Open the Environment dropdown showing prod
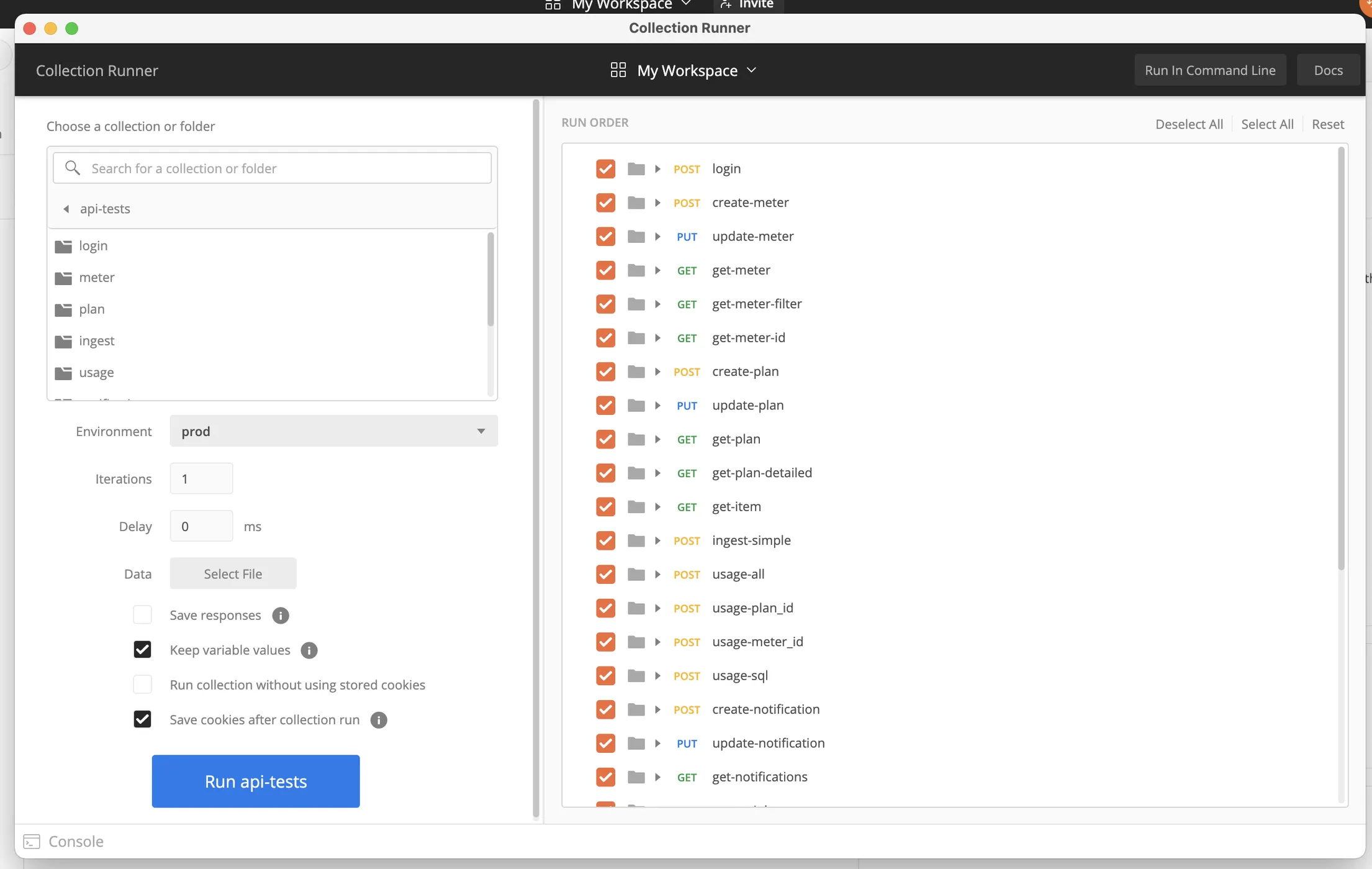 (333, 431)
